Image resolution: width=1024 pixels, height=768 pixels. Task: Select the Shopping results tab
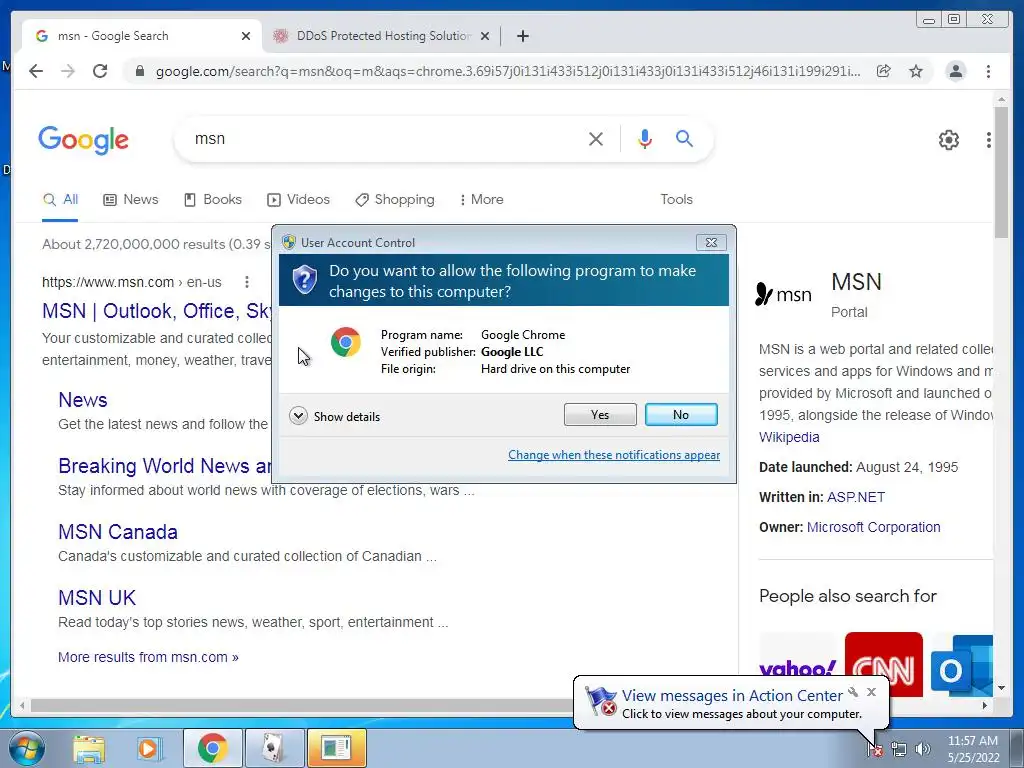click(394, 199)
